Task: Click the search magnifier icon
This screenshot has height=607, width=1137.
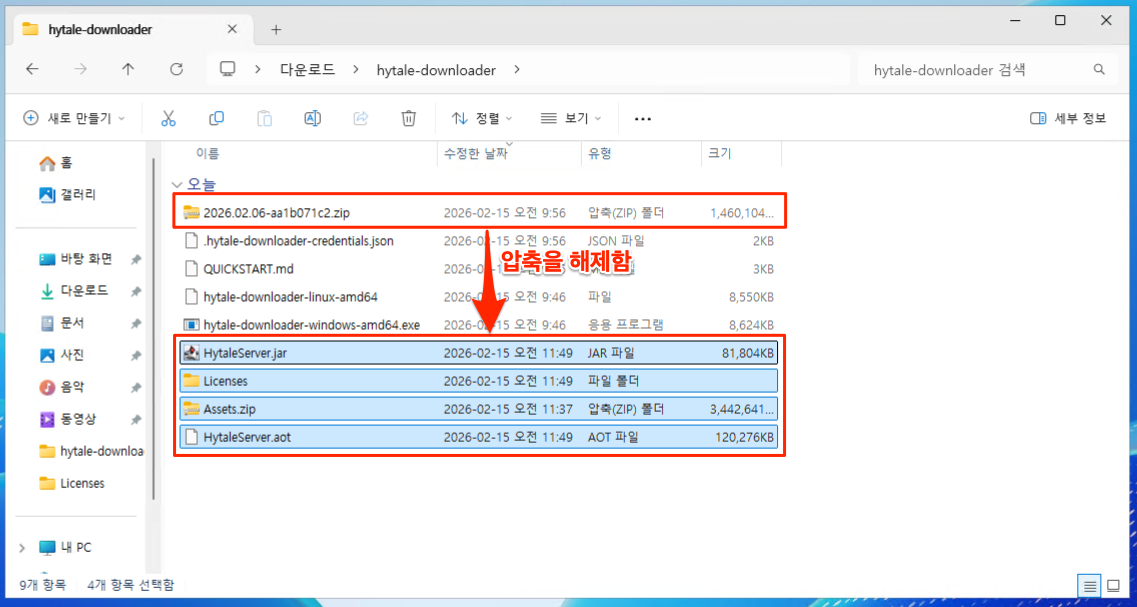Action: (1099, 70)
